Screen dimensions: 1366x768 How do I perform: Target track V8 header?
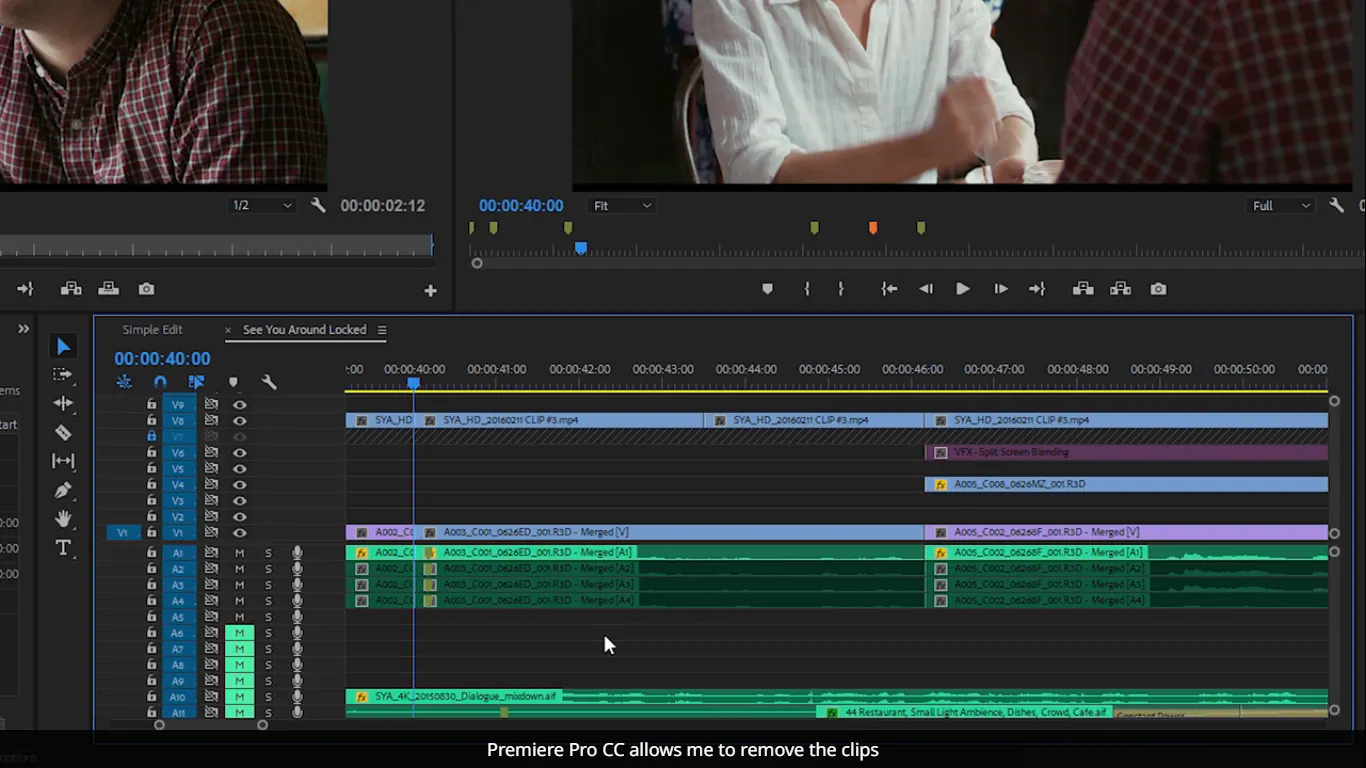(x=178, y=421)
